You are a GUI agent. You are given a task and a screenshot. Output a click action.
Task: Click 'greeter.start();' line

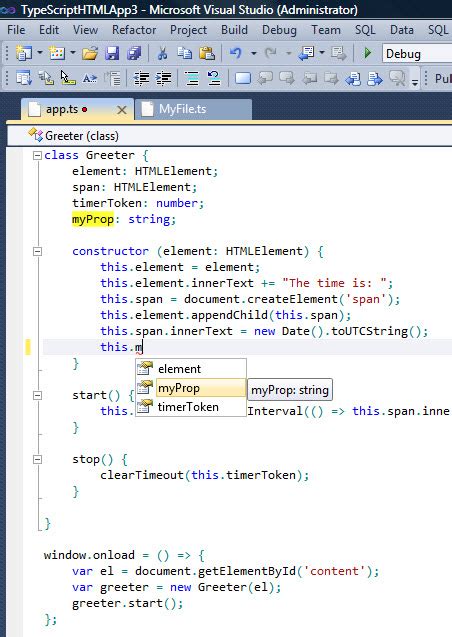(x=128, y=603)
